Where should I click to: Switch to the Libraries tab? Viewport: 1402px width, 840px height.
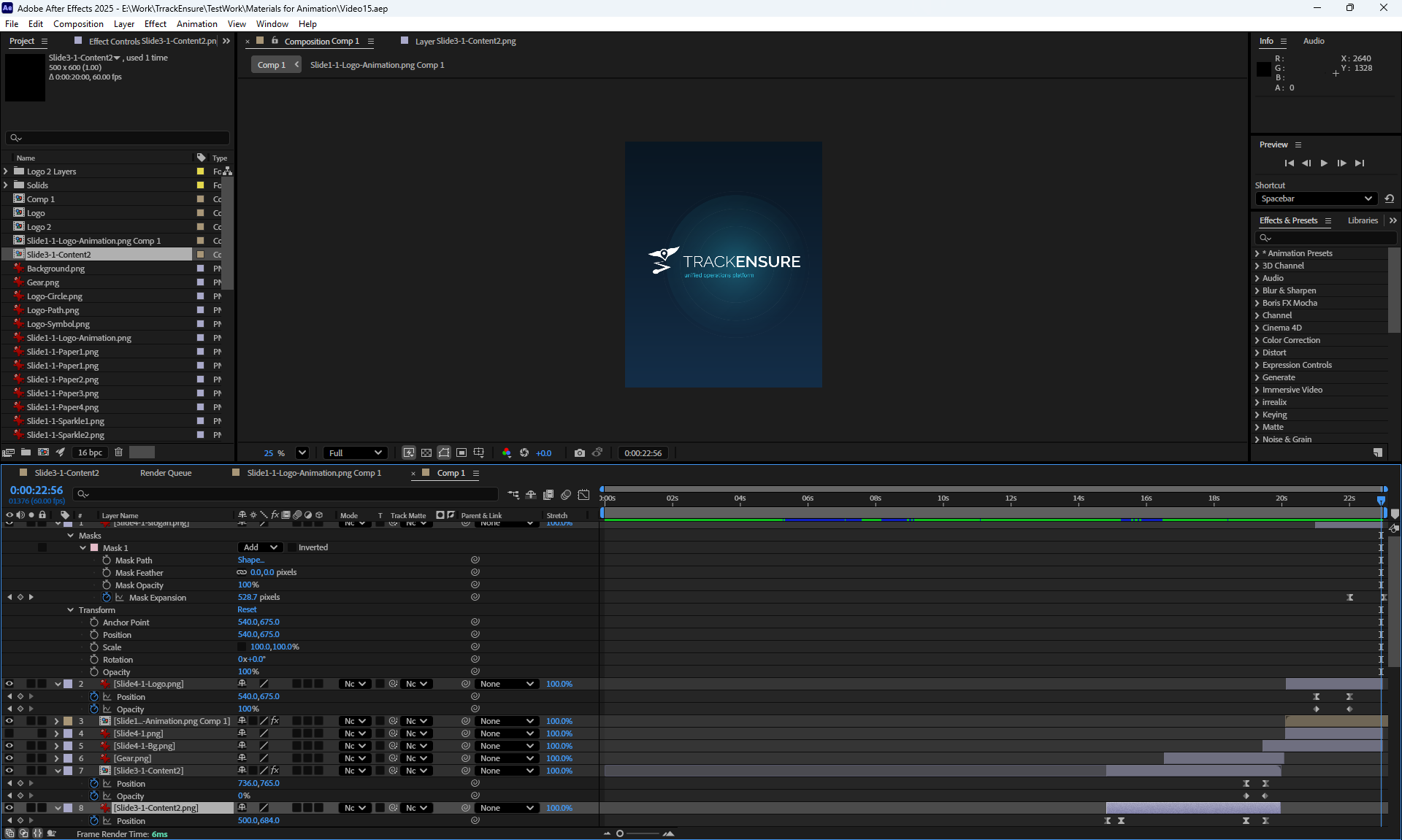(x=1363, y=220)
